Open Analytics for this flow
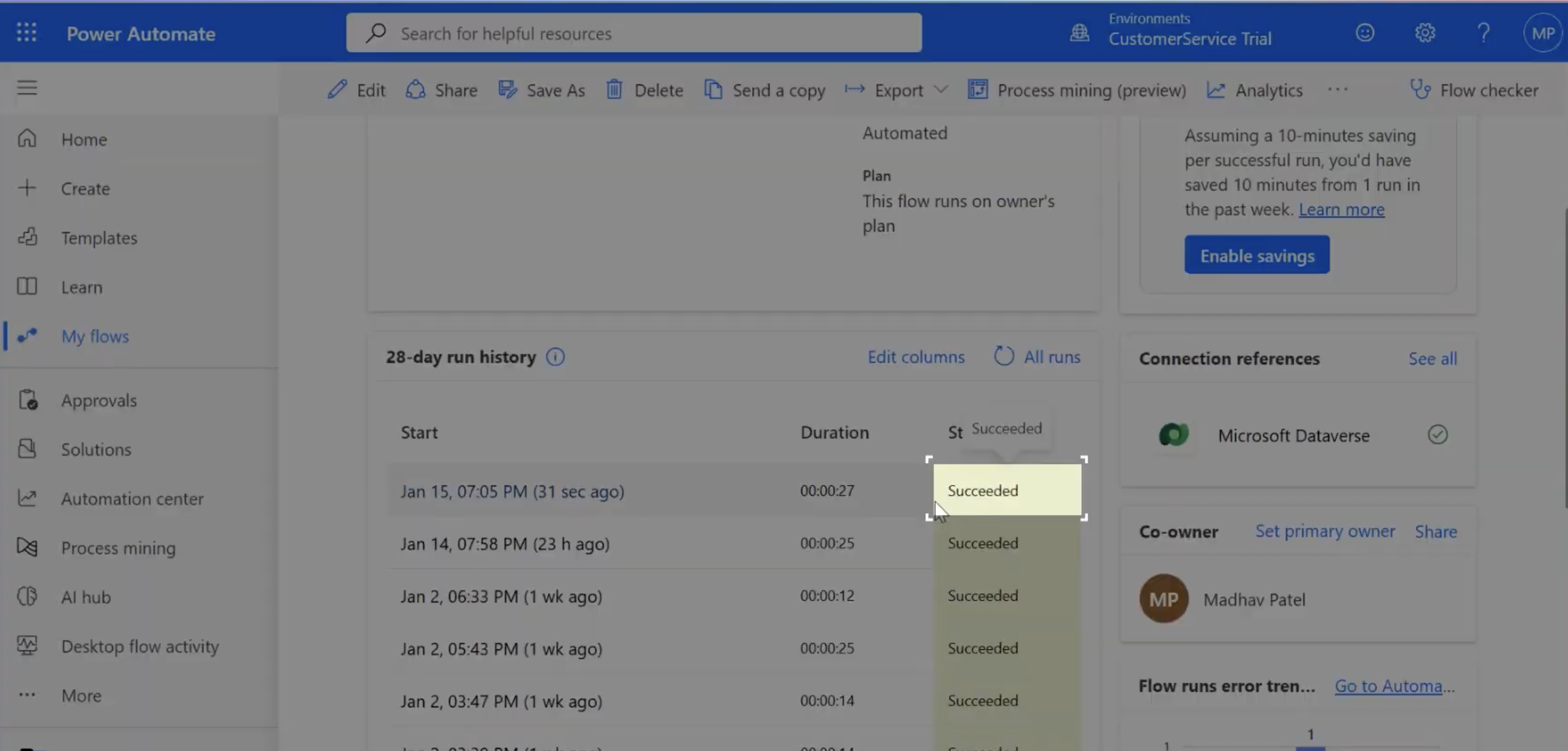Viewport: 1568px width, 751px height. (x=1254, y=90)
